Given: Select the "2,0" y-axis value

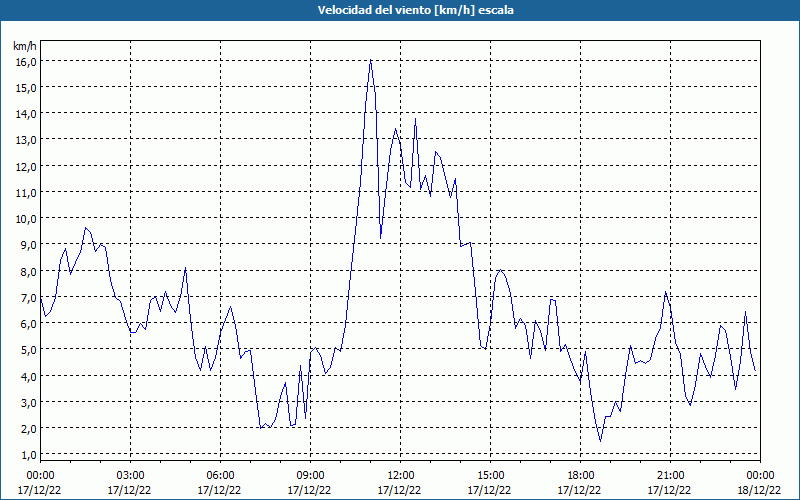Looking at the screenshot, I should pos(28,429).
